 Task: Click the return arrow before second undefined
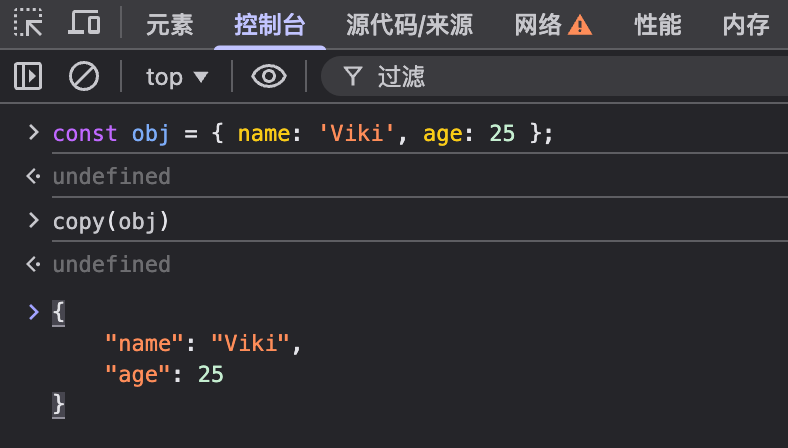click(33, 265)
